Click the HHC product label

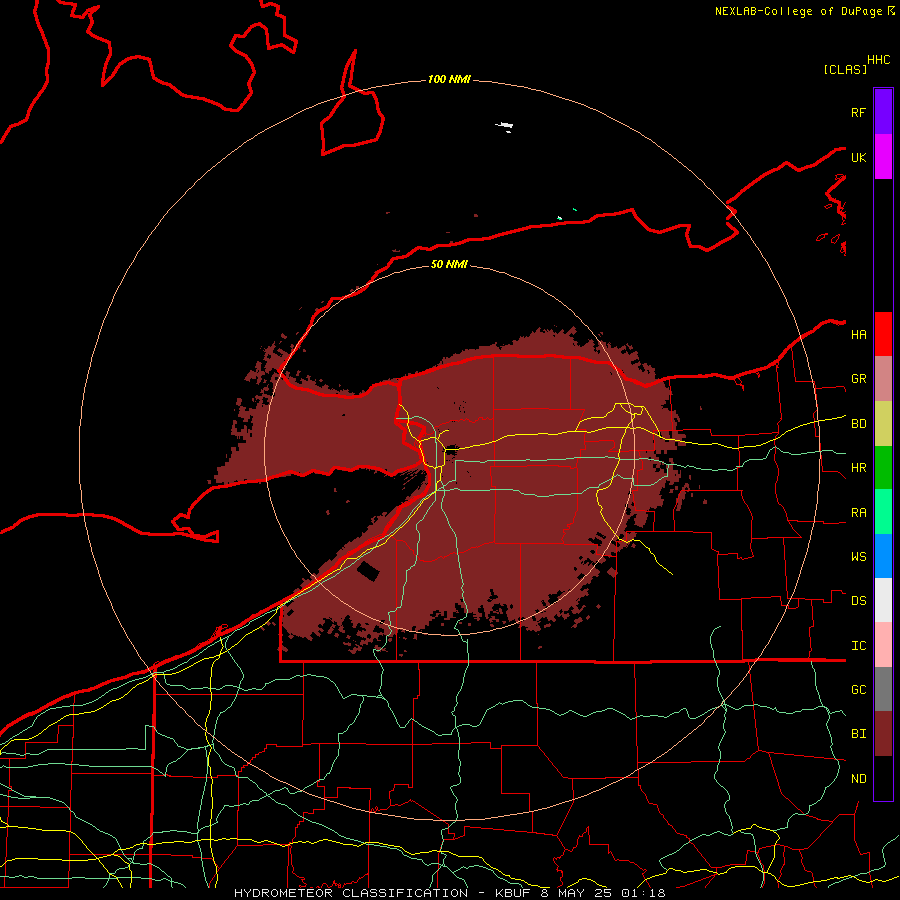tap(878, 60)
